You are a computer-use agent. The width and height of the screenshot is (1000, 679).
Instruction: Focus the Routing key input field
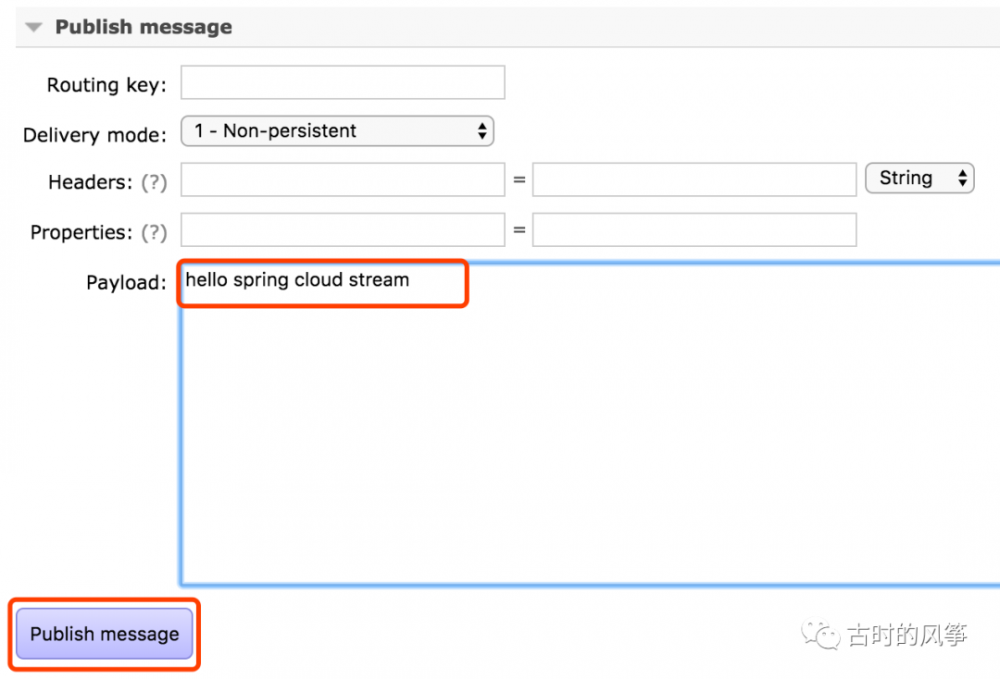pos(342,83)
